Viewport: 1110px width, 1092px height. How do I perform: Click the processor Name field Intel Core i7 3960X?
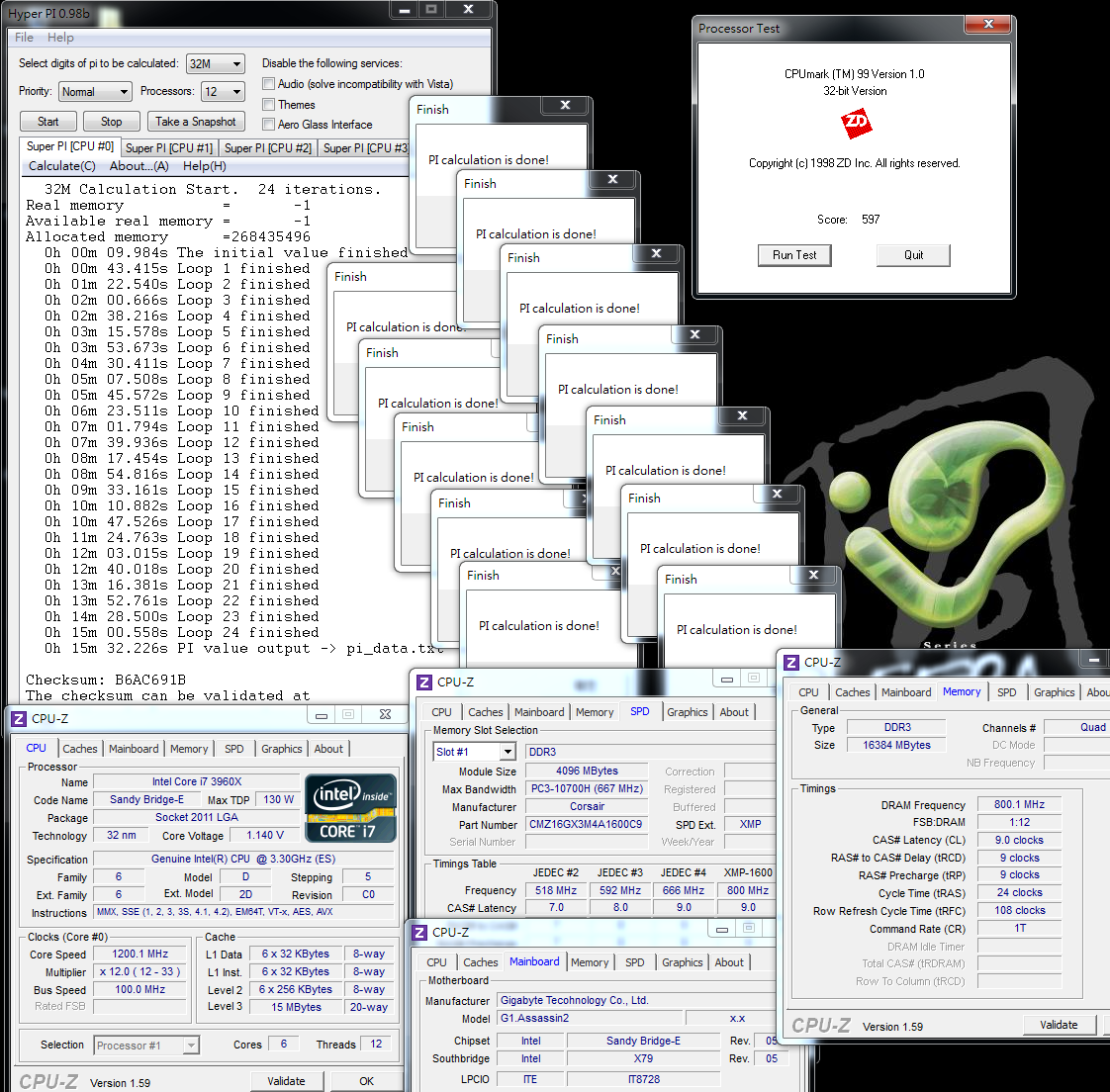[197, 782]
